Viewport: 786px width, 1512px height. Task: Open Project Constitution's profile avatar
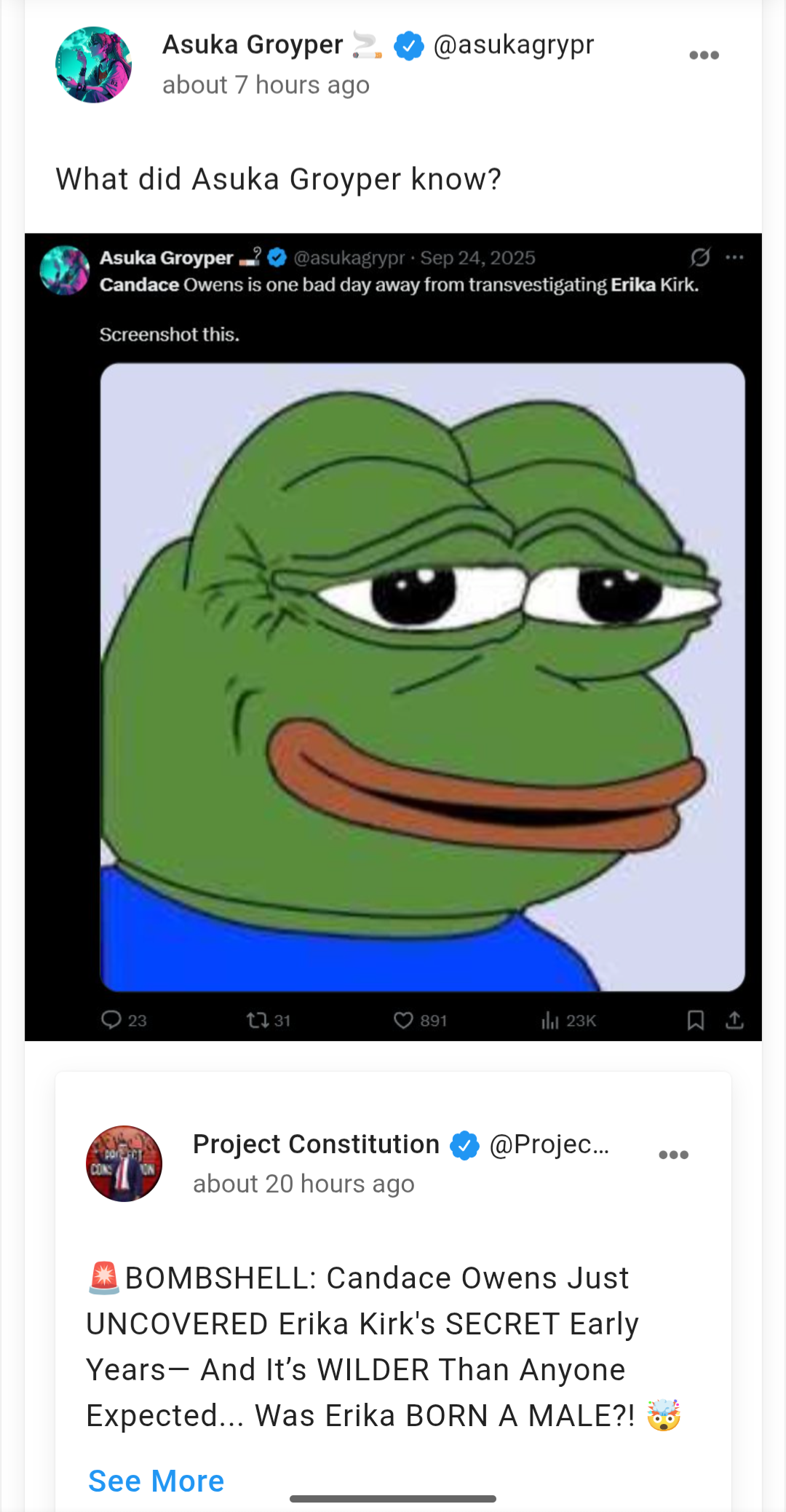(124, 1164)
